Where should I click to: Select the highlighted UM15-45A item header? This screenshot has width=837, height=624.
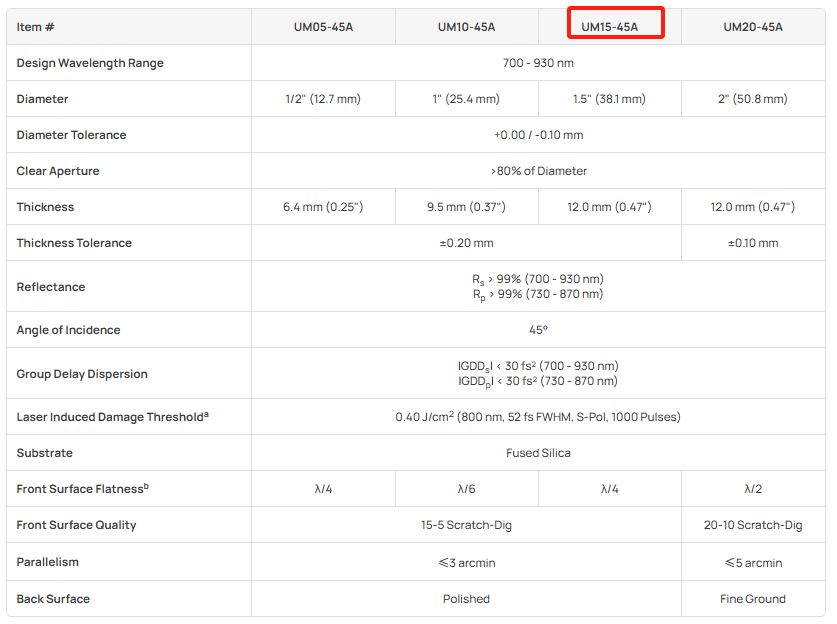609,27
